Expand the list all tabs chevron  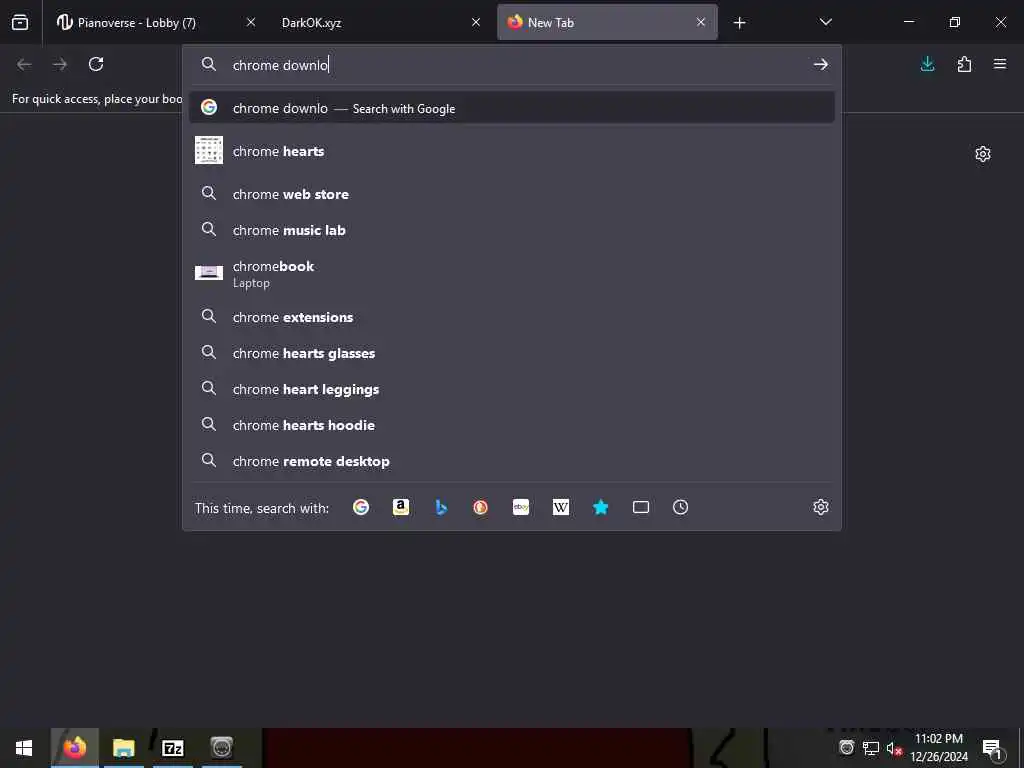tap(825, 22)
